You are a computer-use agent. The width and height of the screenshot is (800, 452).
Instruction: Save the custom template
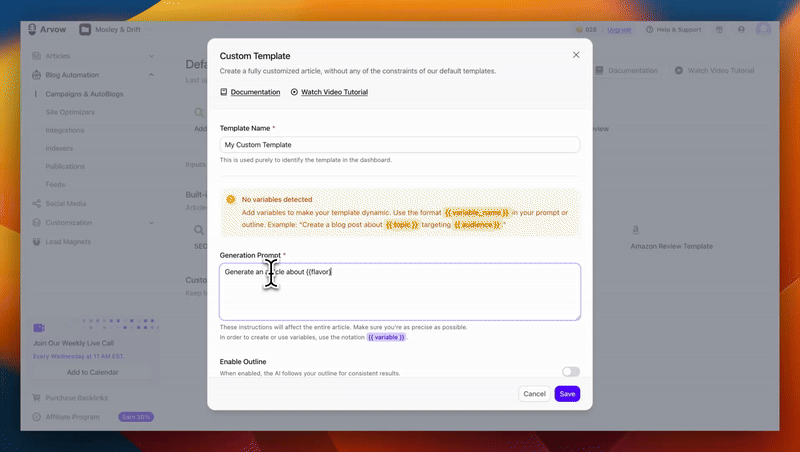click(x=567, y=394)
